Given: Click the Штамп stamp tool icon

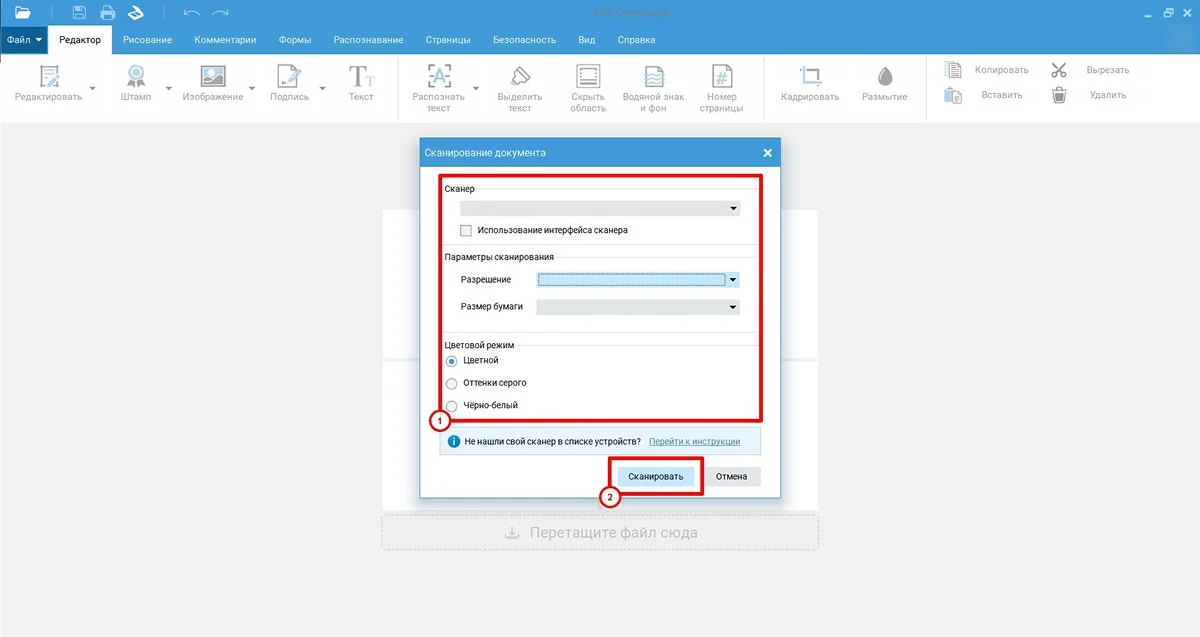Looking at the screenshot, I should coord(136,78).
